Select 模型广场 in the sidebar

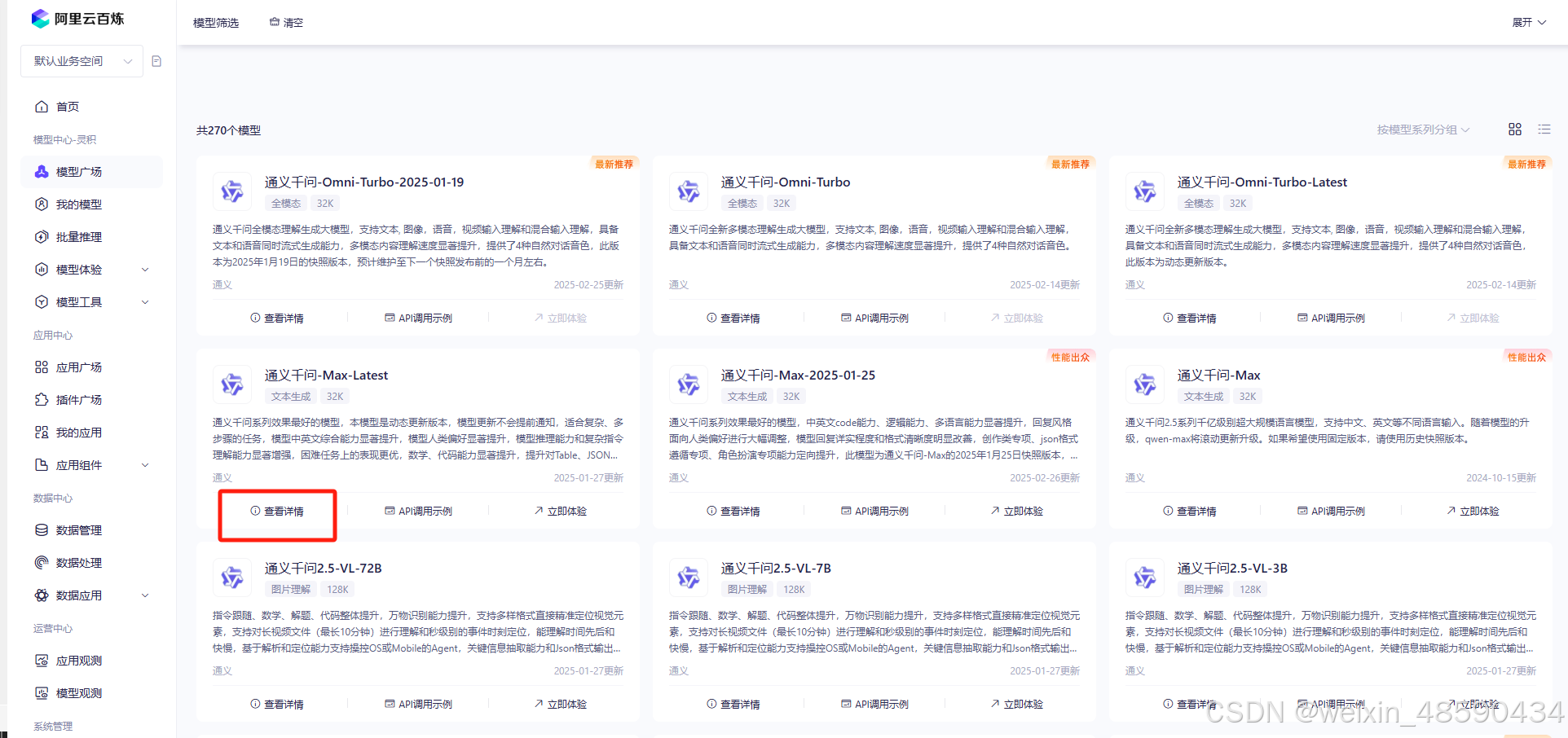click(x=91, y=172)
